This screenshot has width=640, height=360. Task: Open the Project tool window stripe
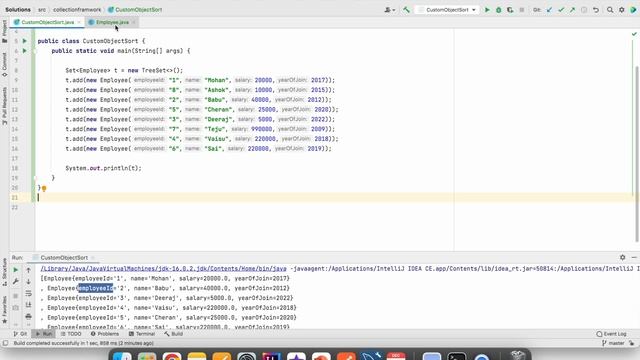click(4, 31)
